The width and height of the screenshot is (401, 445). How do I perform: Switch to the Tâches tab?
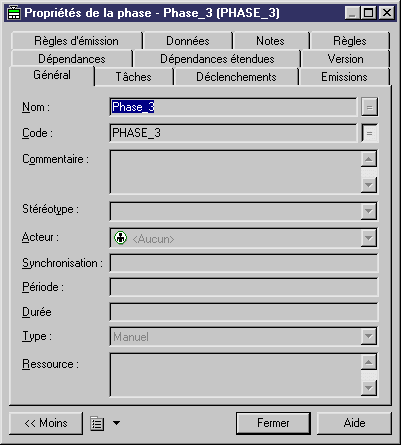pos(134,77)
